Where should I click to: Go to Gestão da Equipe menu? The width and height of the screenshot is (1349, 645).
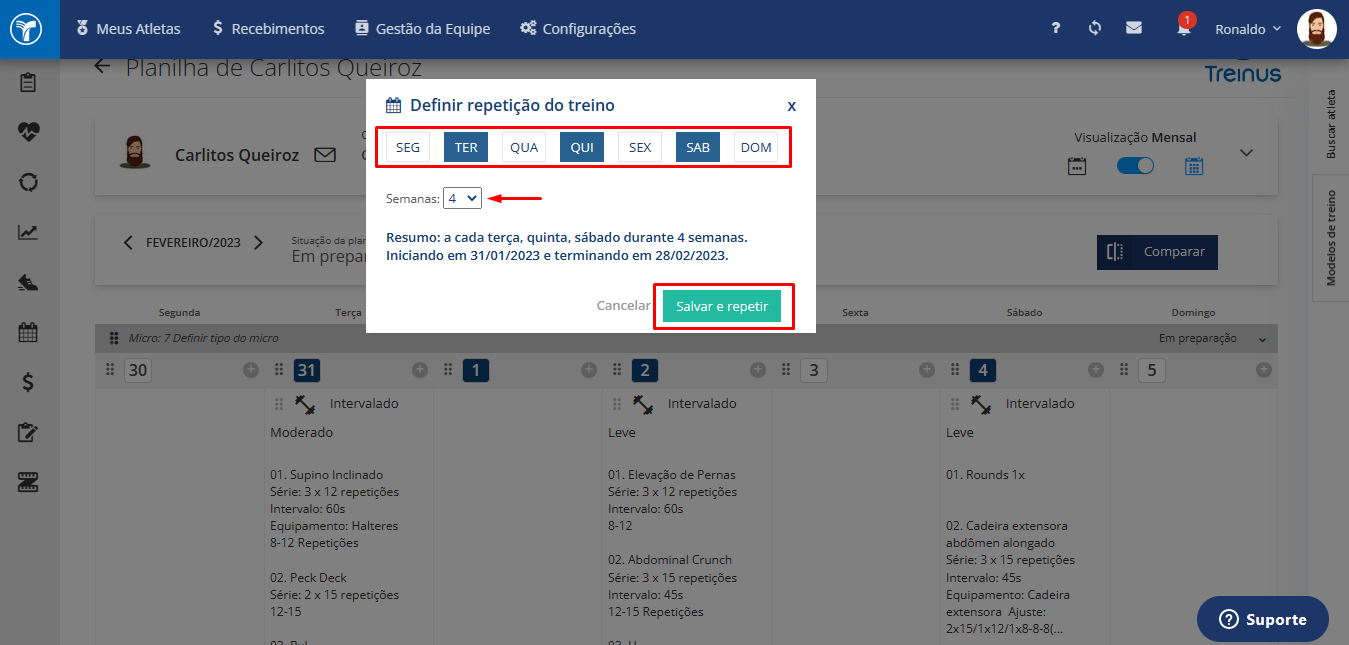[x=422, y=29]
